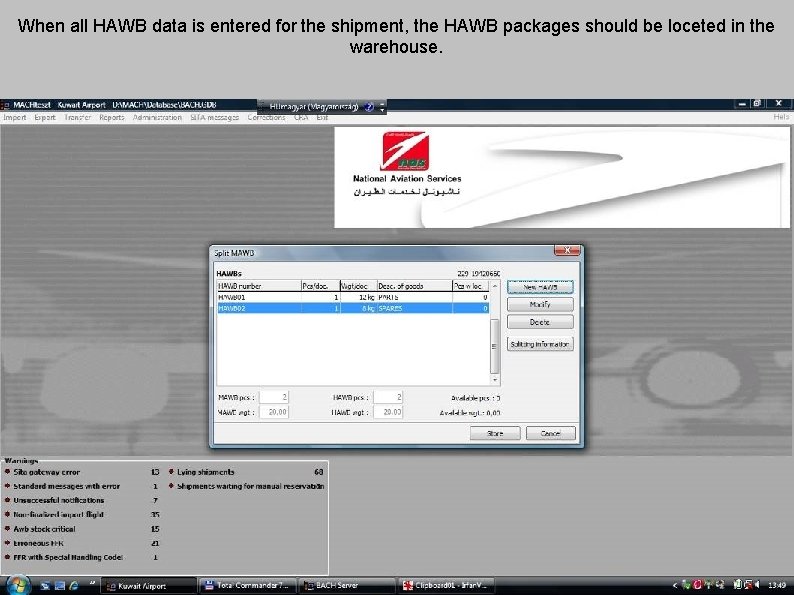
Task: Click the Exit menu item
Action: [x=322, y=117]
